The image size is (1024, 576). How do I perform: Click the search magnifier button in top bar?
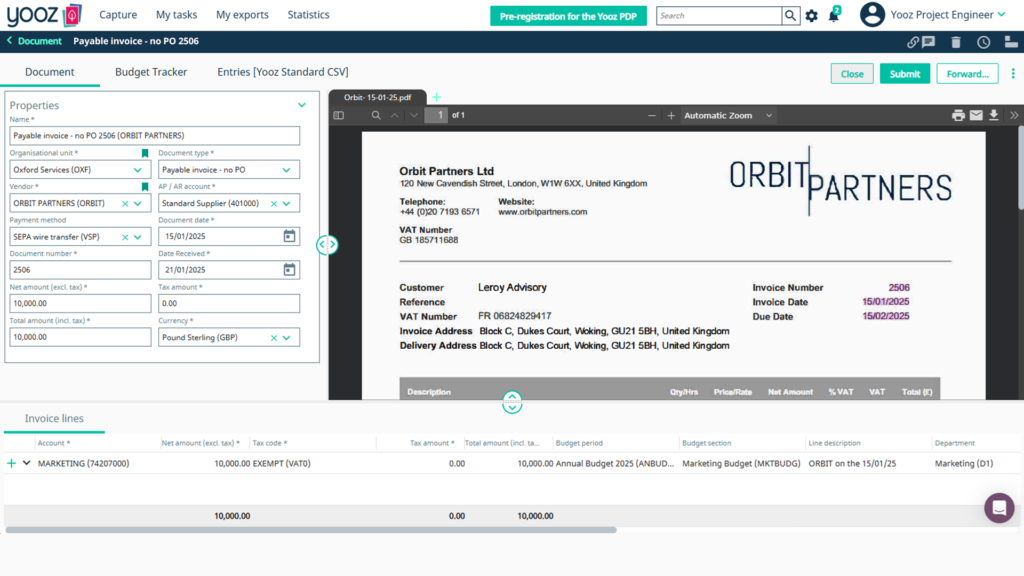point(790,16)
